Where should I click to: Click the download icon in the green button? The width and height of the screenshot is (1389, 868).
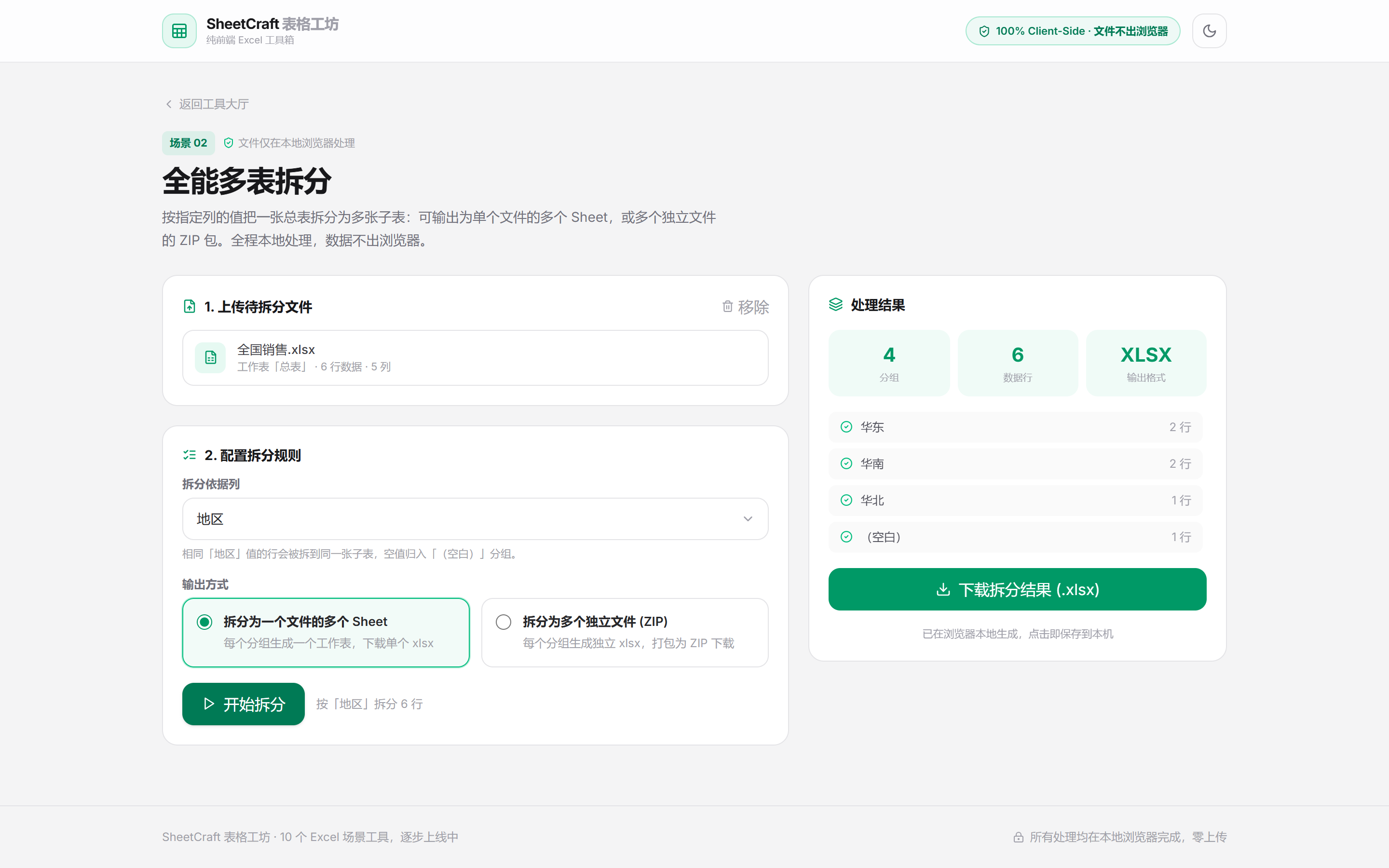[x=943, y=590]
